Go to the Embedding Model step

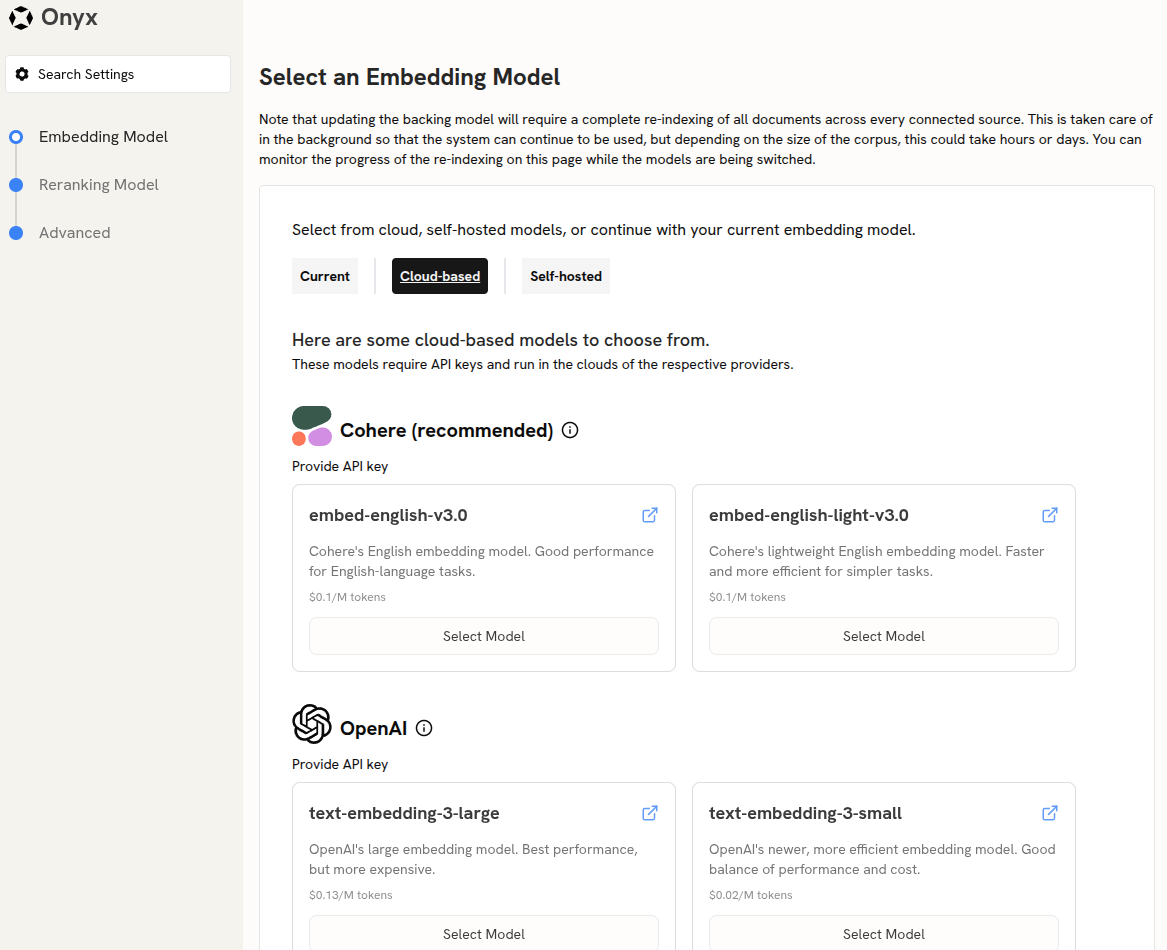(x=103, y=137)
